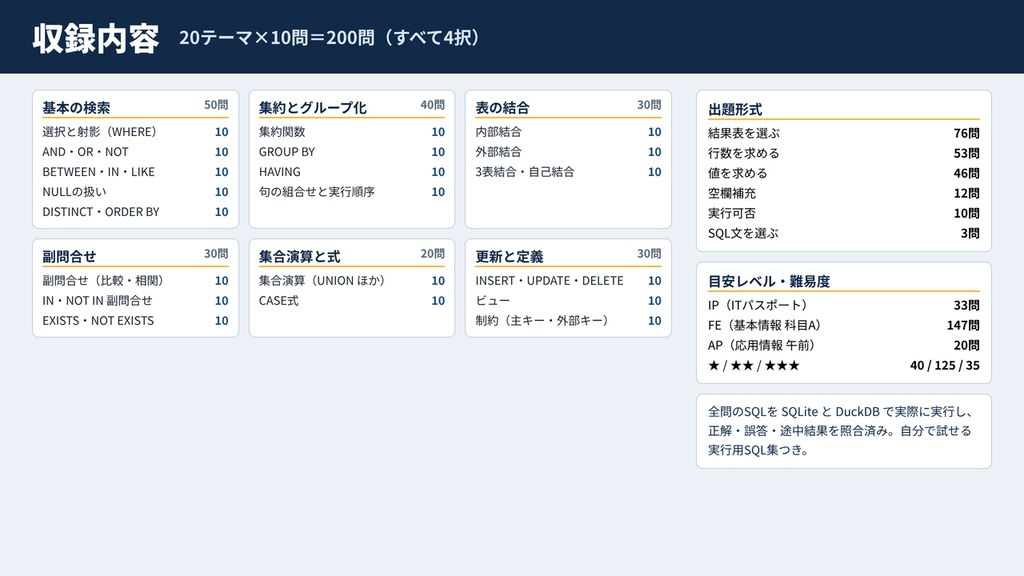1024x576 pixels.
Task: Select the 集合演算と式 card heading
Action: coord(299,257)
